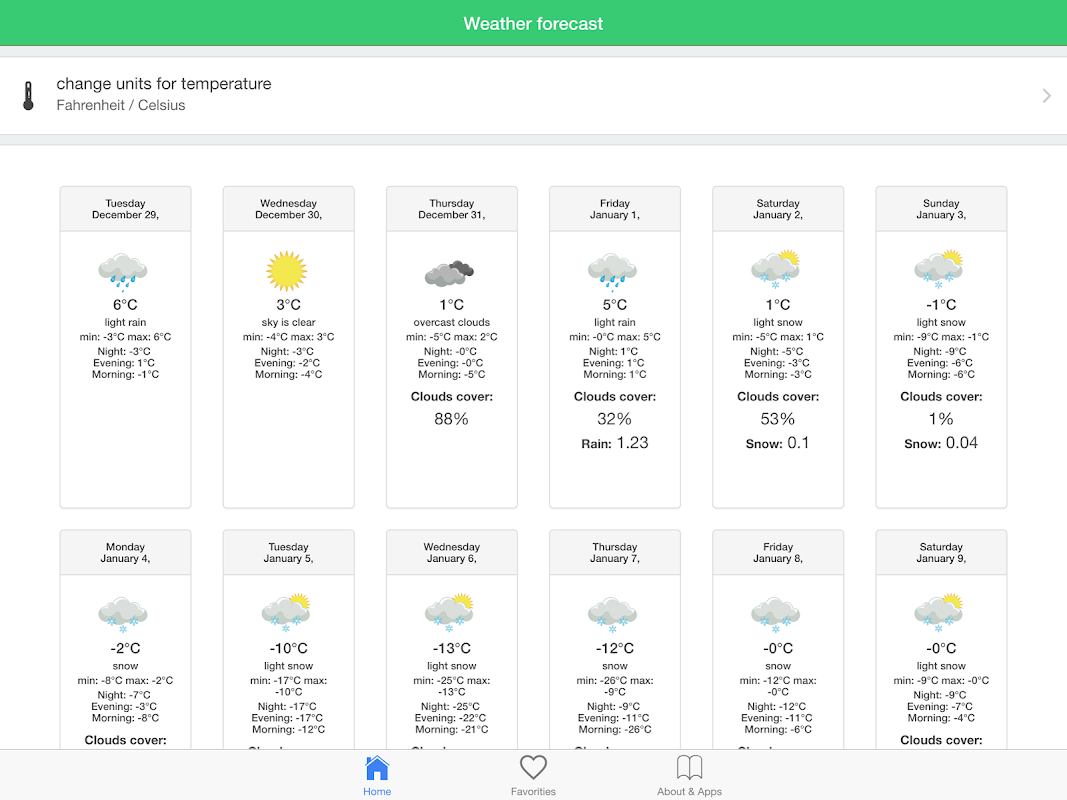Click the snow icon for Thursday January 7
This screenshot has width=1067, height=800.
[612, 614]
